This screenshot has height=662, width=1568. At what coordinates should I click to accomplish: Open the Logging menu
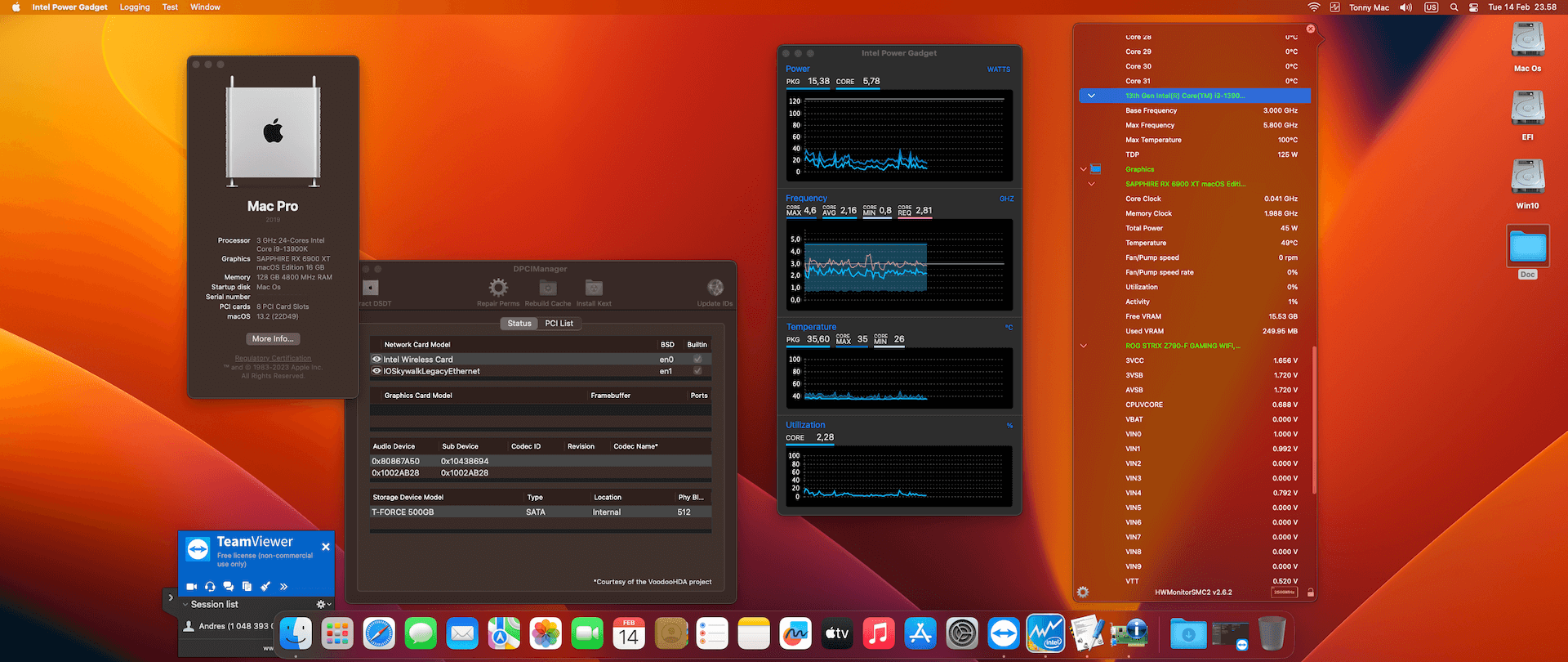[x=135, y=7]
